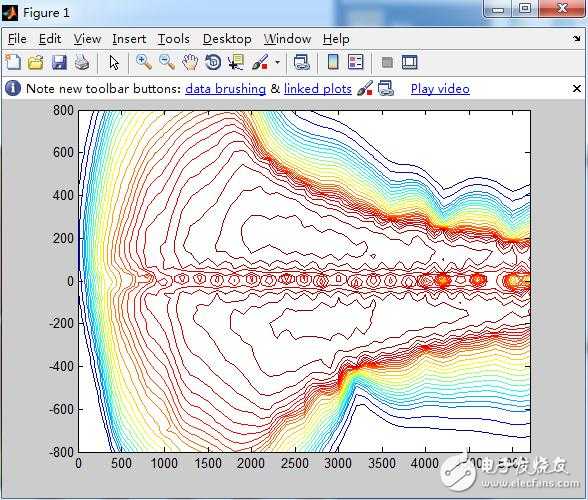
Task: Save the figure with the floppy disk icon
Action: coord(59,62)
